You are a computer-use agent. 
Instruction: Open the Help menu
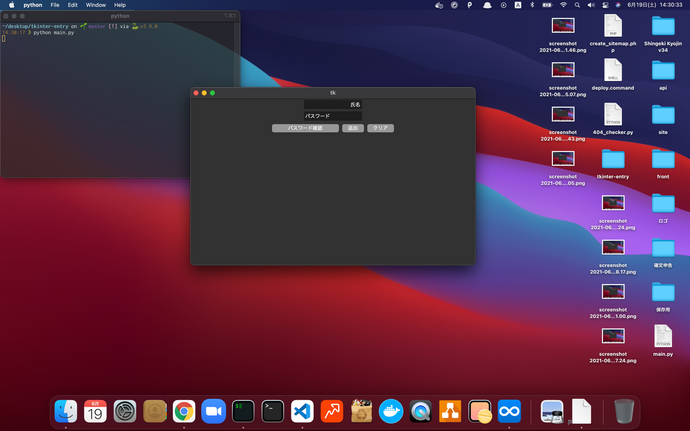tap(120, 5)
